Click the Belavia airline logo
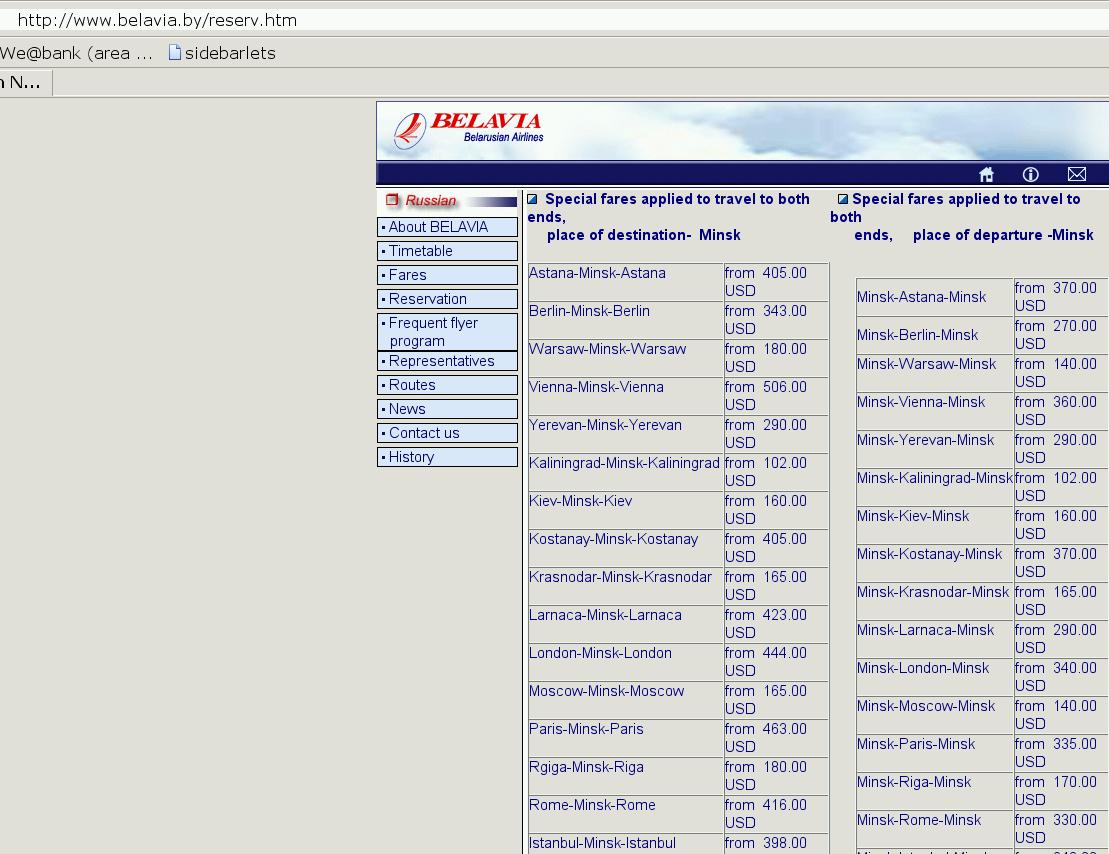This screenshot has width=1109, height=854. 468,130
